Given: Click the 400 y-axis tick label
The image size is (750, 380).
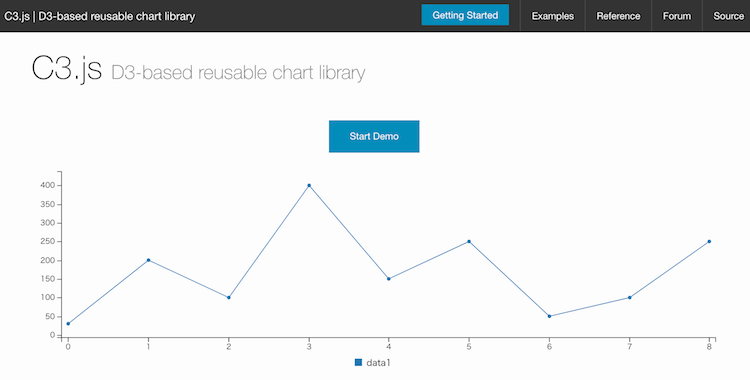Looking at the screenshot, I should (x=48, y=185).
